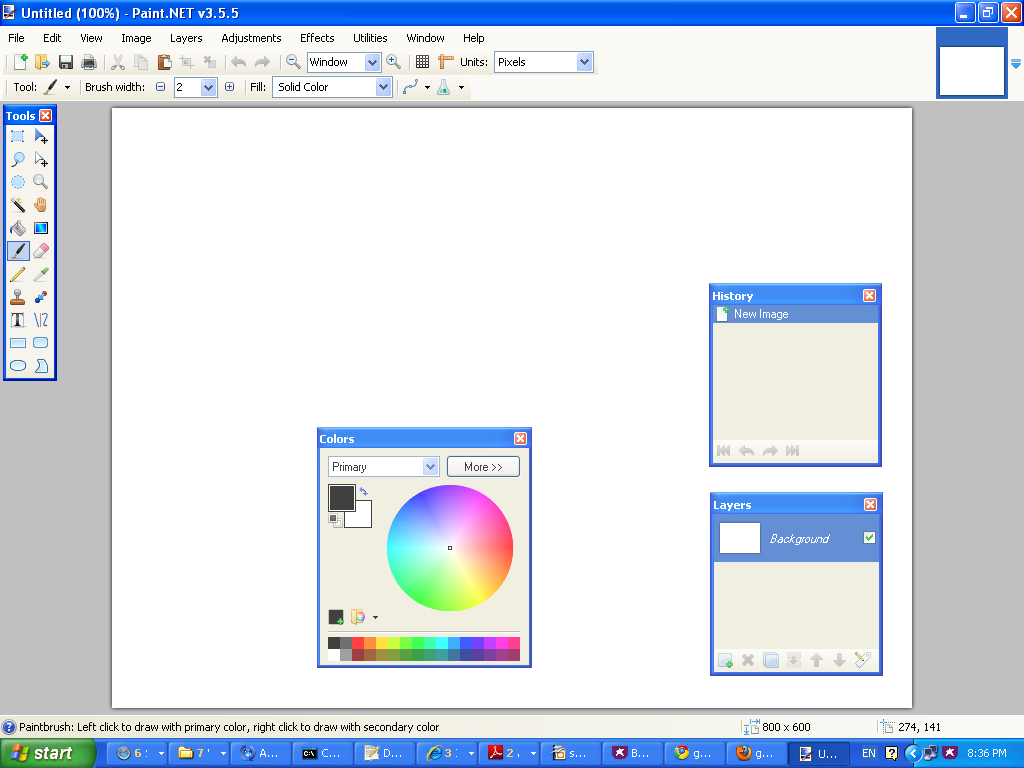Close the History panel
Screen dimensions: 1024x768
pos(869,295)
